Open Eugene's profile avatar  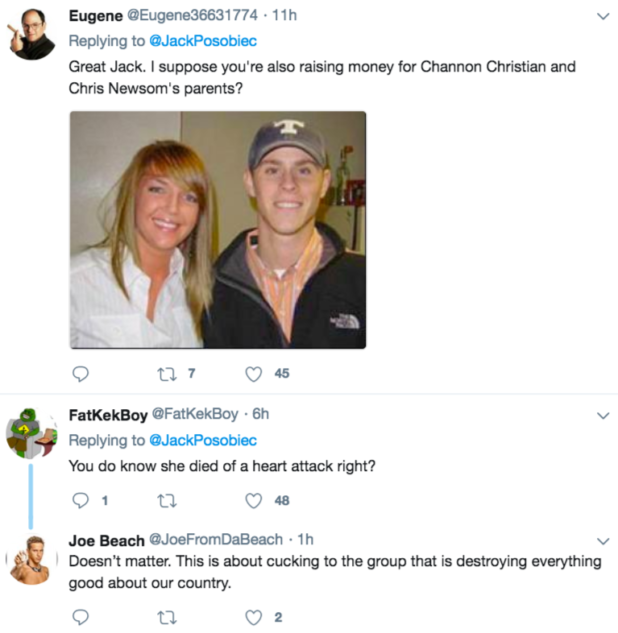(x=32, y=34)
